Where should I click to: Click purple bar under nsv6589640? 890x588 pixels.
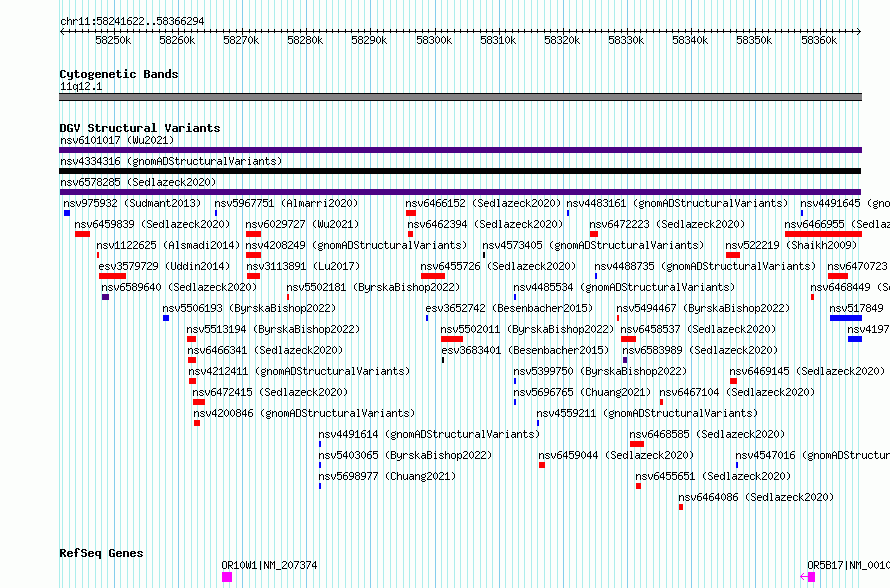pos(106,297)
